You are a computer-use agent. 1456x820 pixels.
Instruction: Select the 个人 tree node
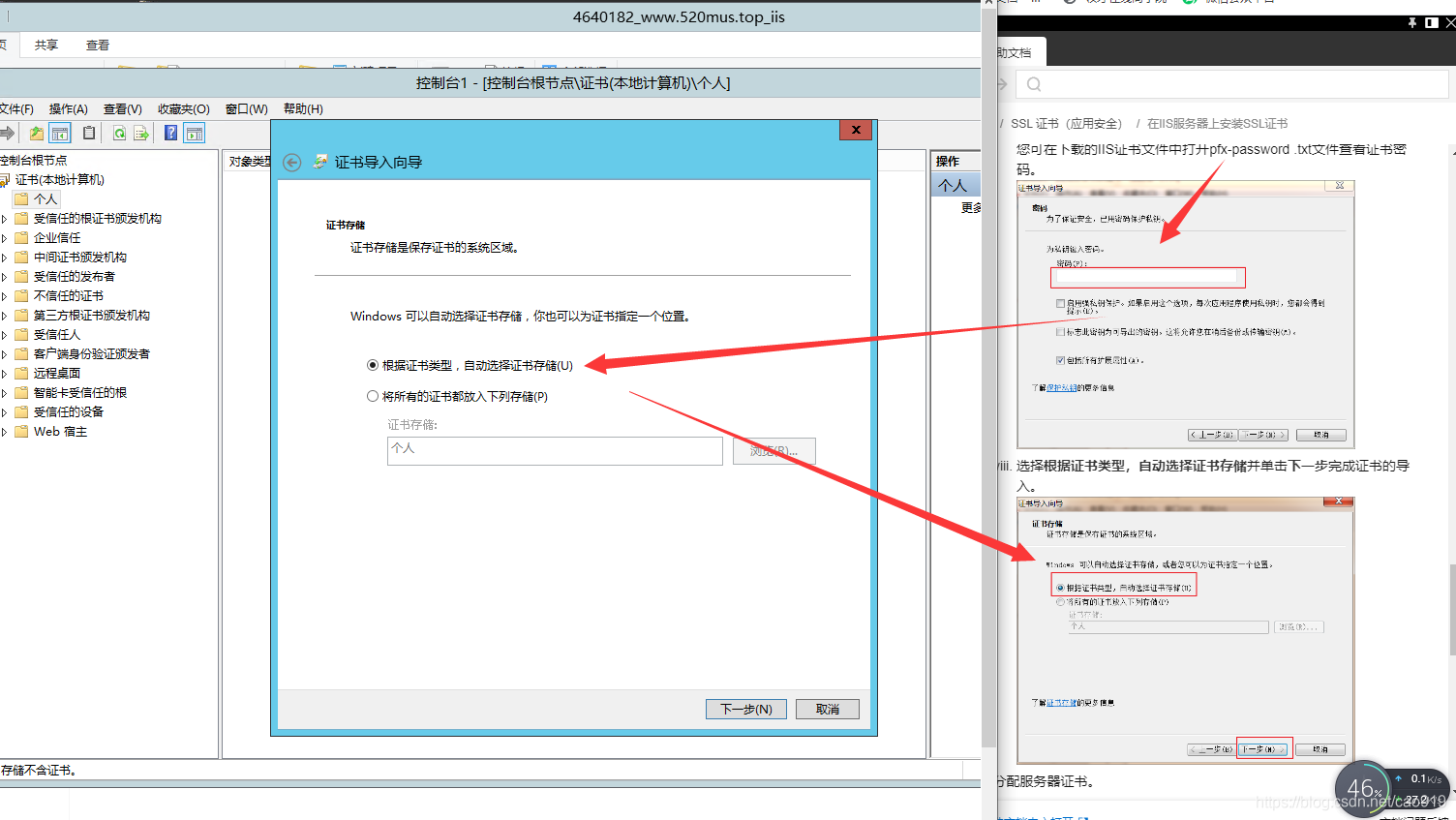pyautogui.click(x=45, y=198)
